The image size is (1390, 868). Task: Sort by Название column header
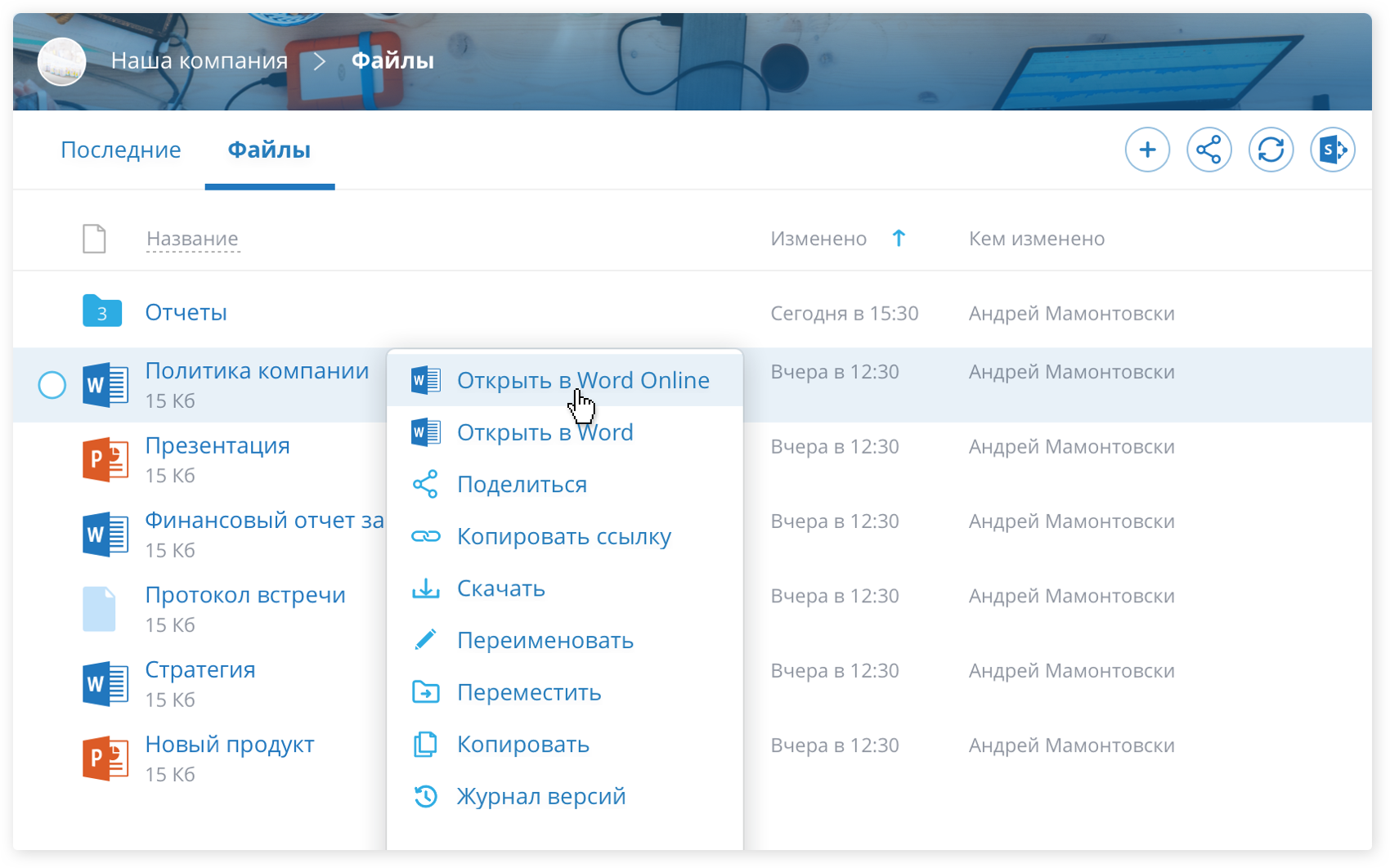click(192, 239)
